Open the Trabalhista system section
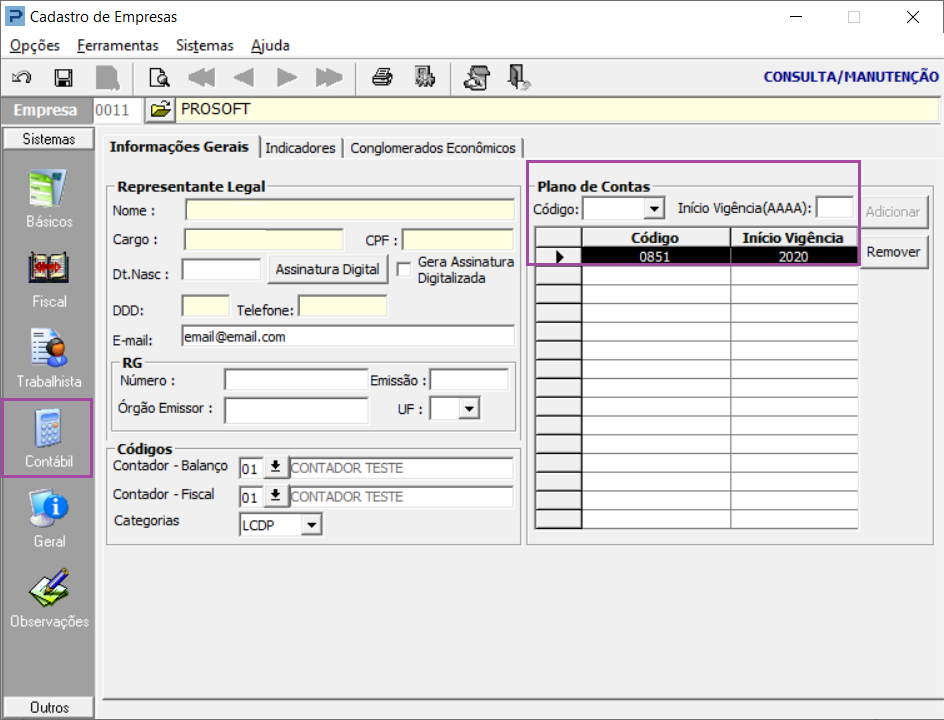Viewport: 944px width, 720px height. point(49,359)
